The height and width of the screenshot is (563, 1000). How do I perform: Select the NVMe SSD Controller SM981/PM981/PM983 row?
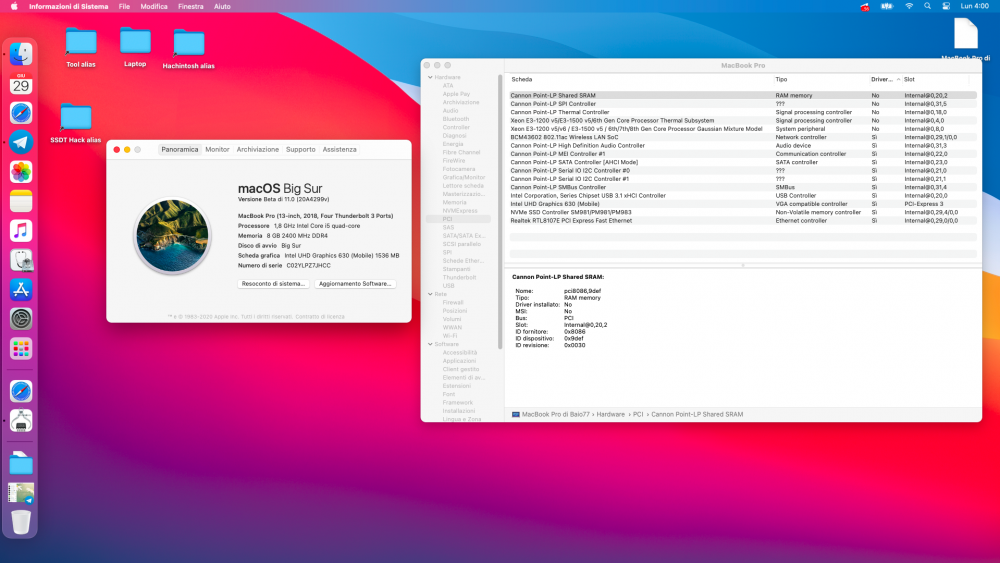[x=743, y=212]
